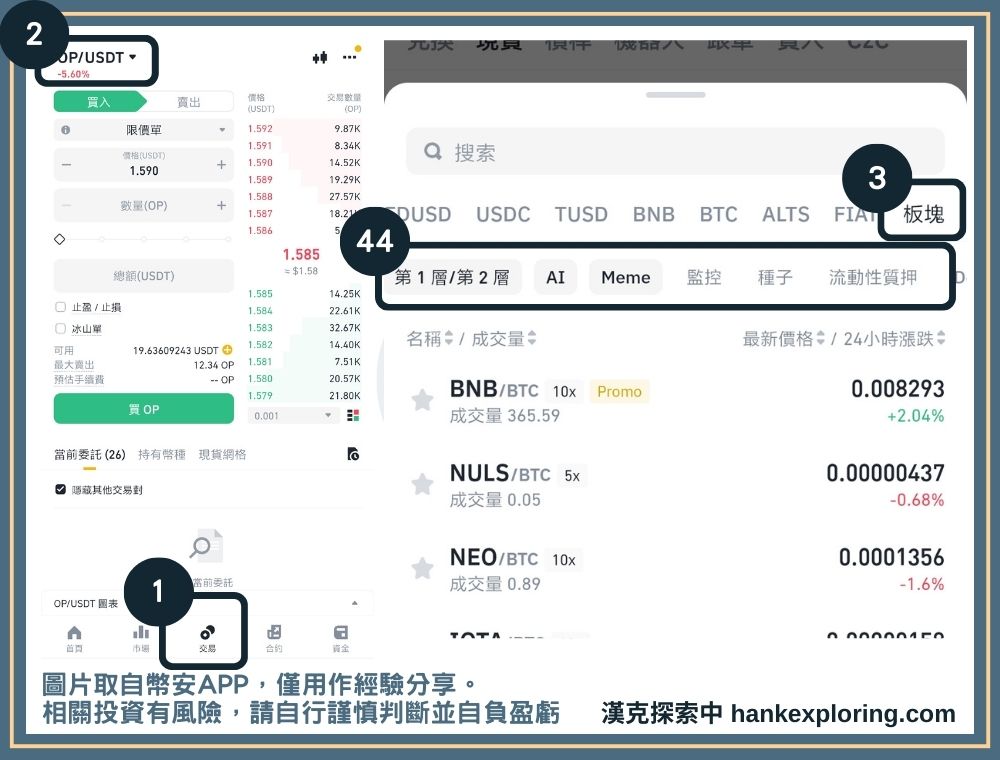Select the BTC market tab
1000x760 pixels.
coord(718,214)
